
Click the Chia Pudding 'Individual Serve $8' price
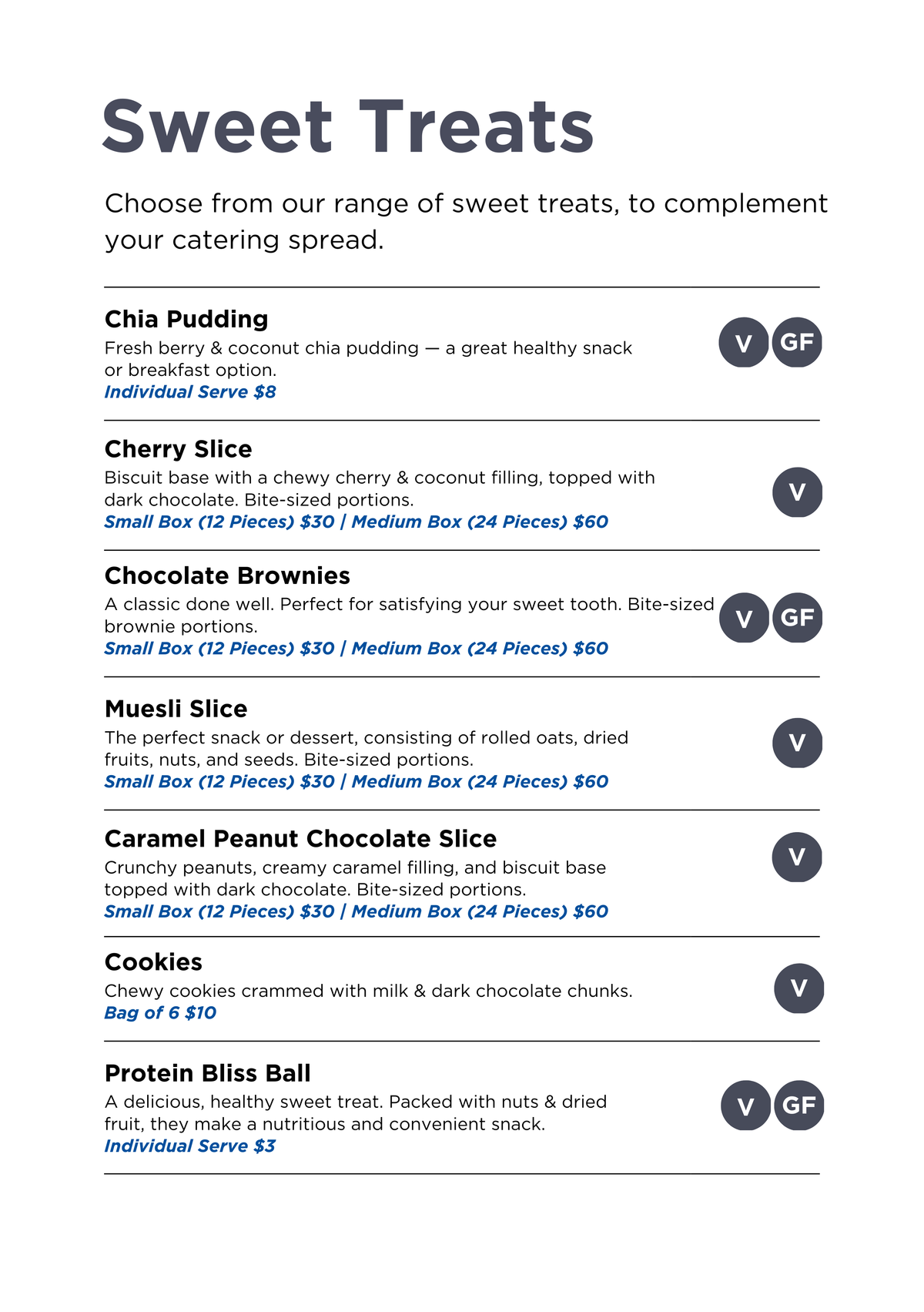pos(190,392)
